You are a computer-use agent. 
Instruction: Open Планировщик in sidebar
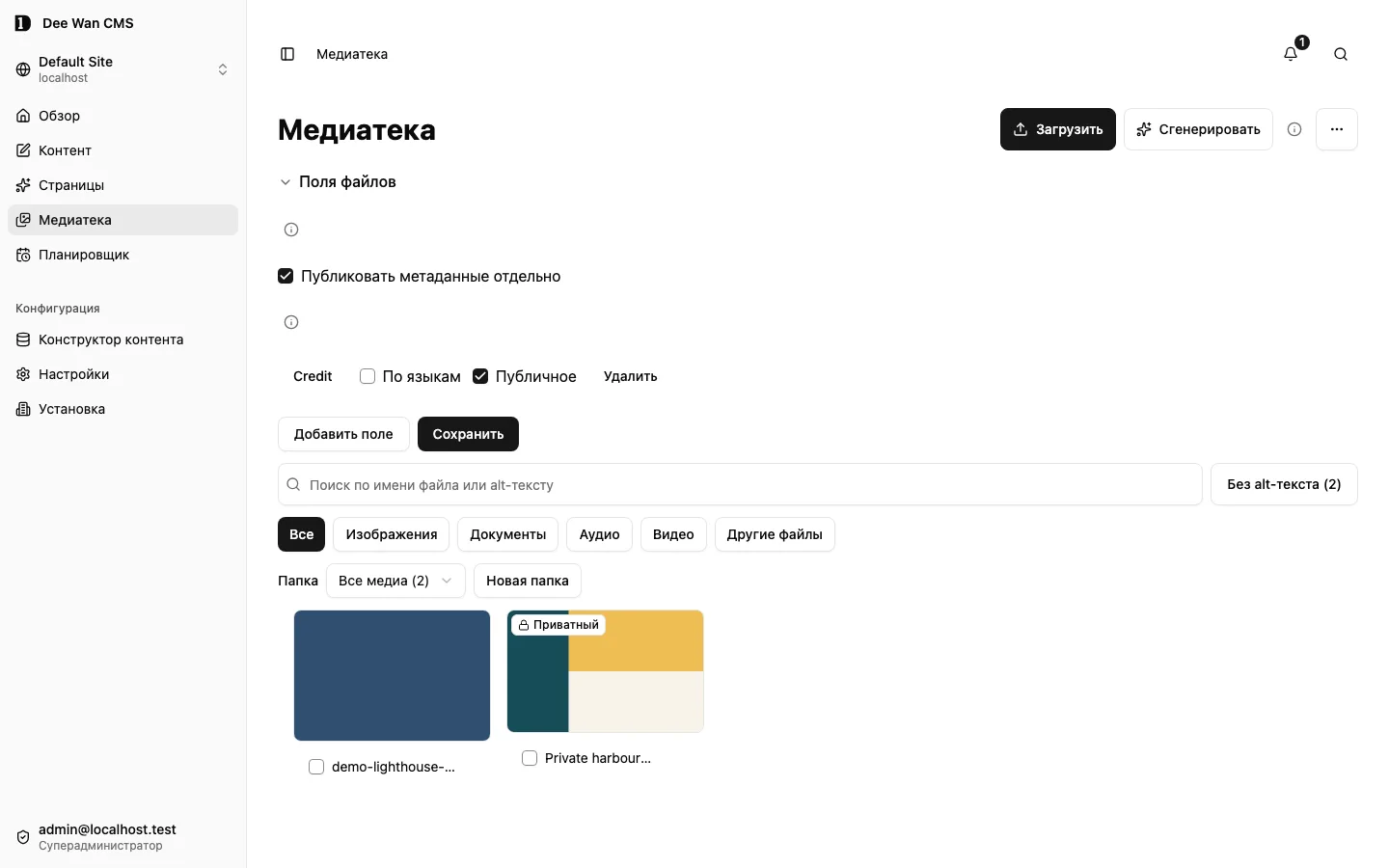point(123,255)
